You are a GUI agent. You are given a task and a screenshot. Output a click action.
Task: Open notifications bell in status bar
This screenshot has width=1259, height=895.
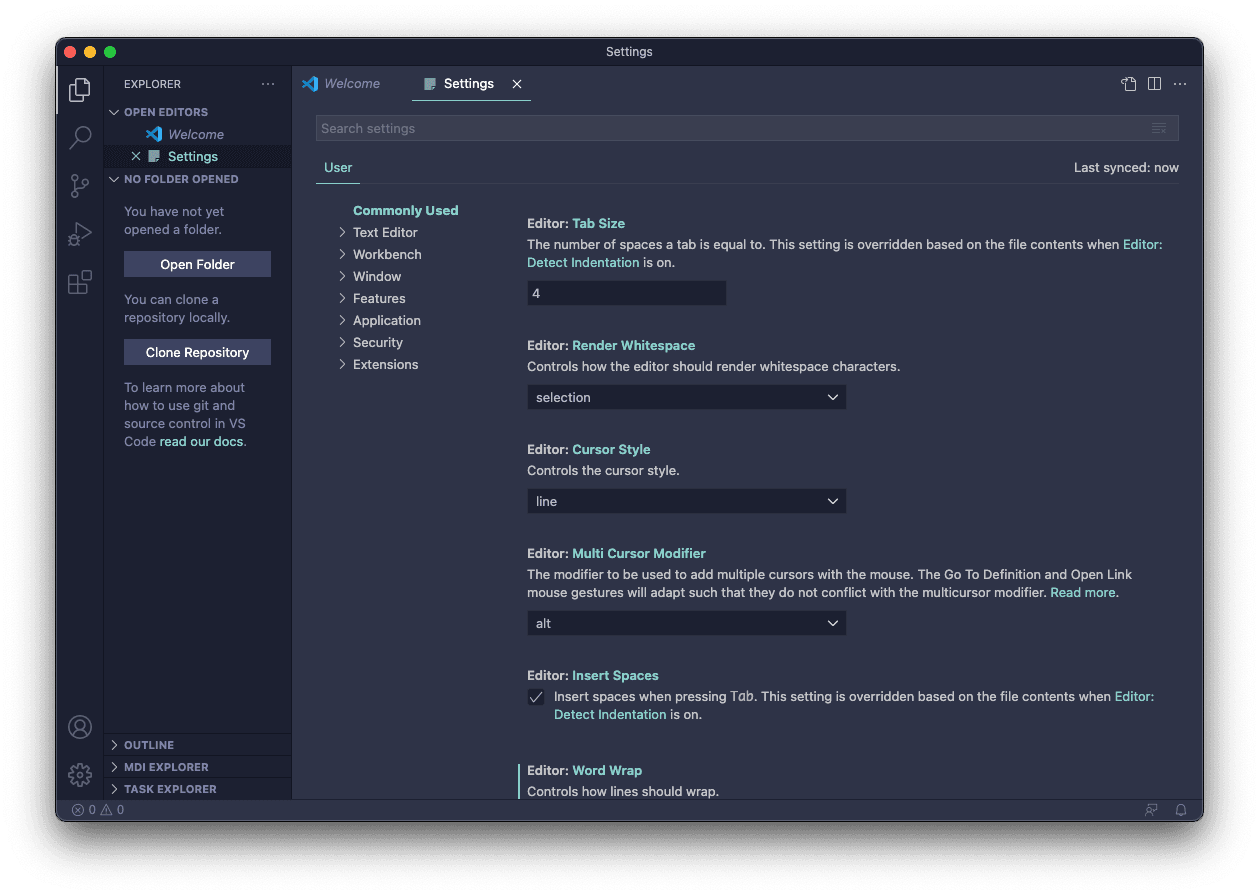point(1181,810)
